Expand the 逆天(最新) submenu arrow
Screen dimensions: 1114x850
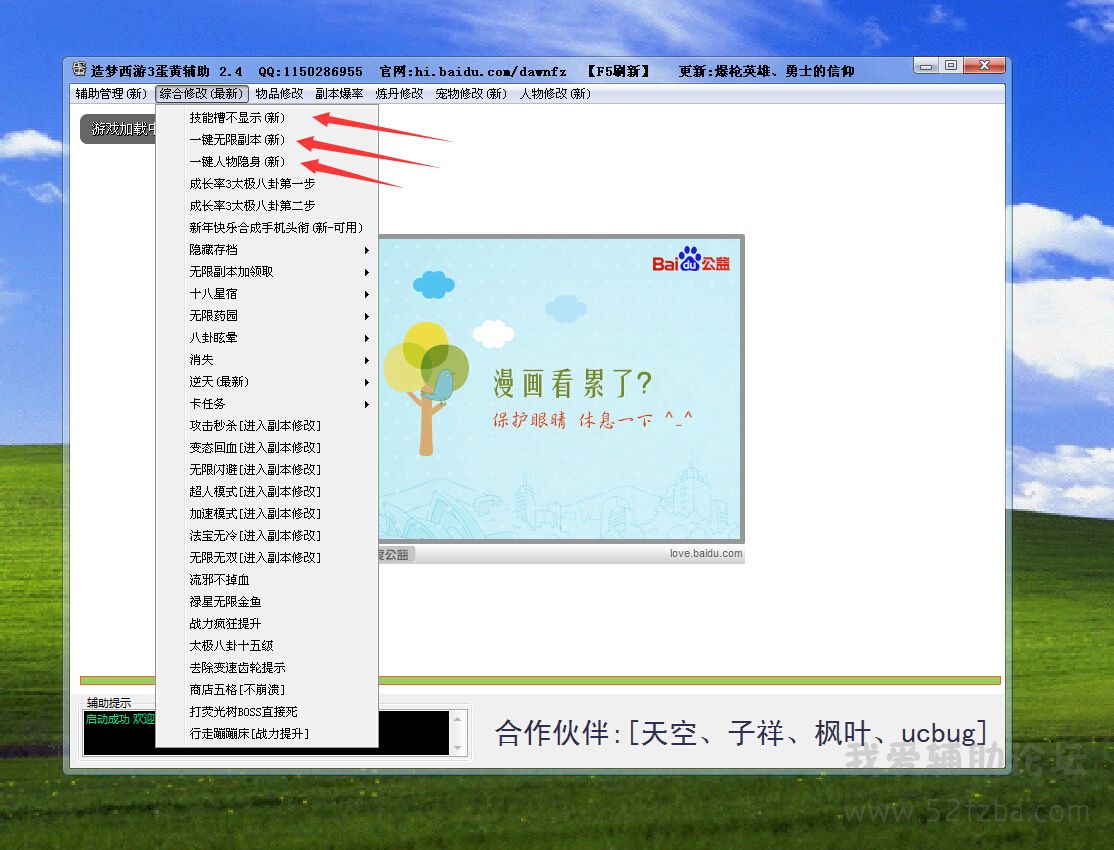367,382
